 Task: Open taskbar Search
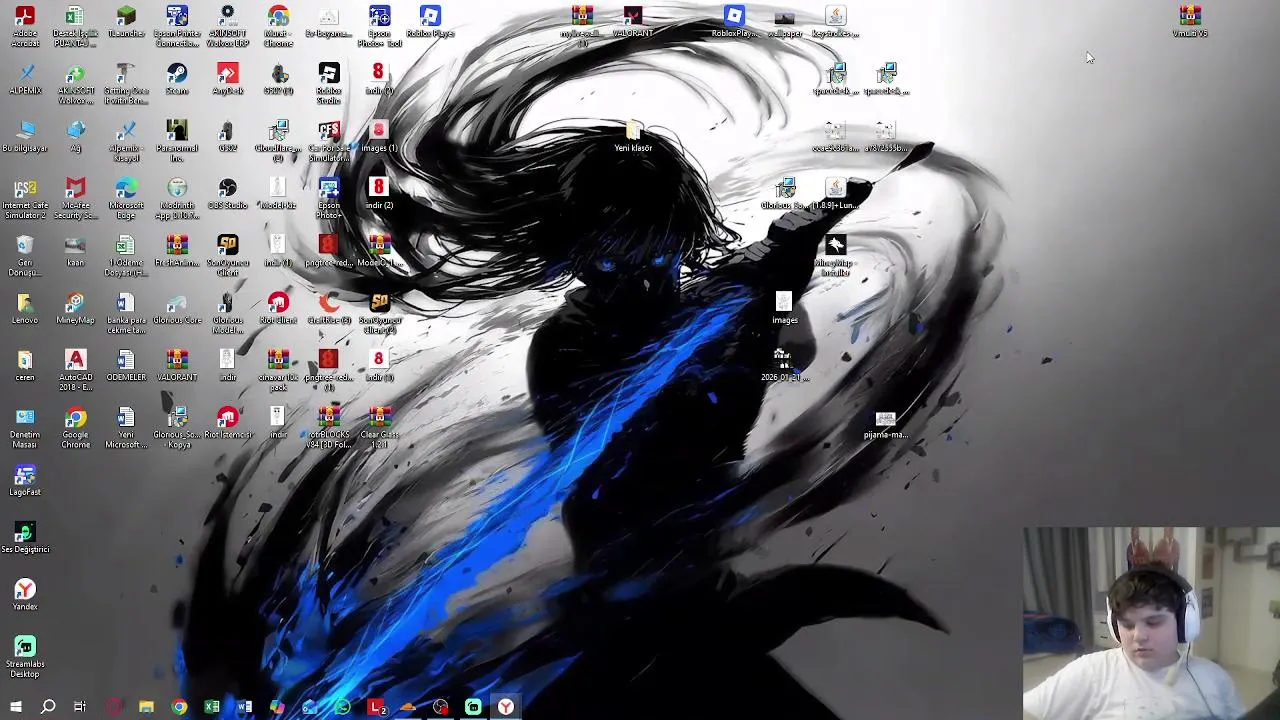click(x=48, y=707)
